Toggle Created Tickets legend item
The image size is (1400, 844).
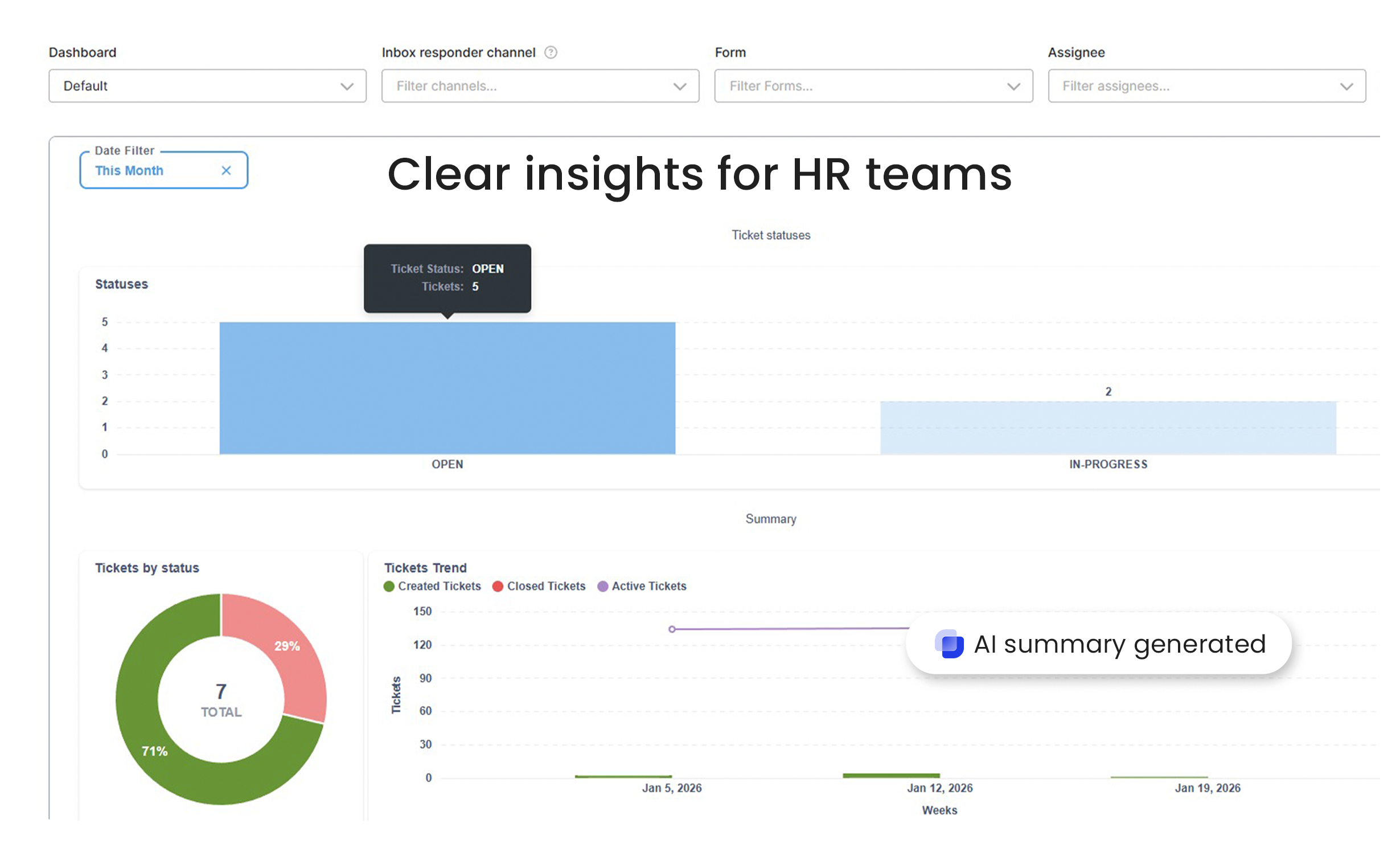click(x=433, y=586)
